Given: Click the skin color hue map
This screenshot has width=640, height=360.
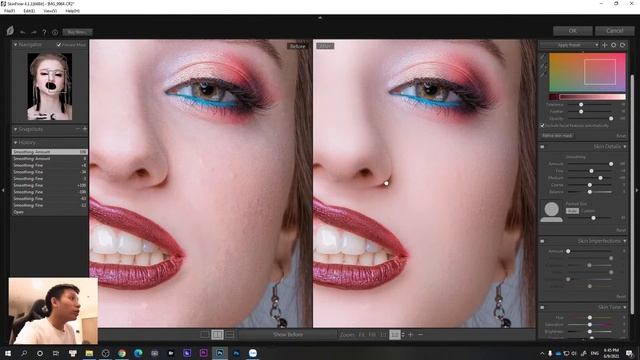Looking at the screenshot, I should point(587,72).
